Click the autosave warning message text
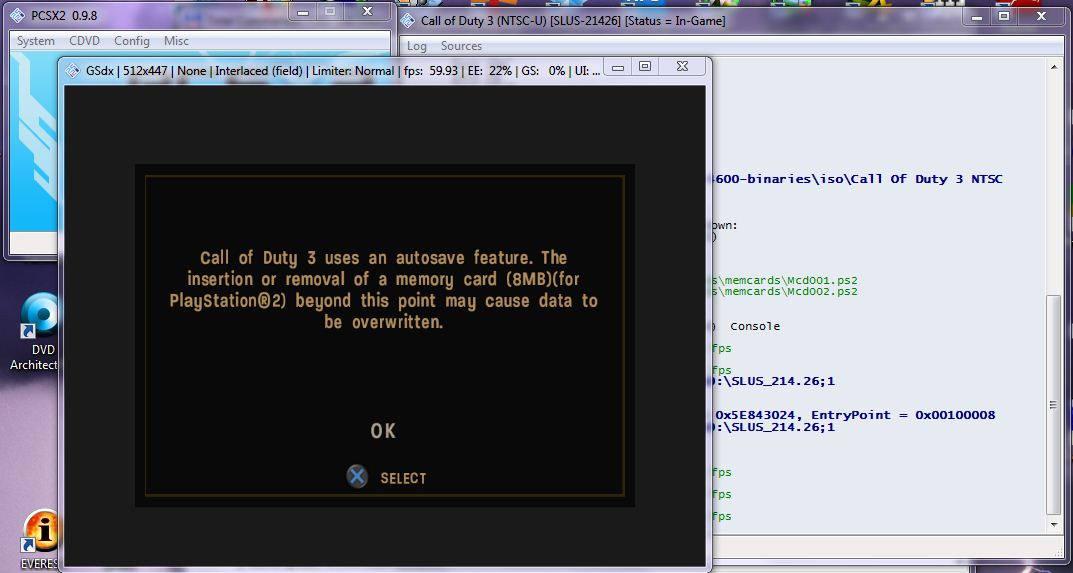Screen dimensions: 1073x573 383,290
